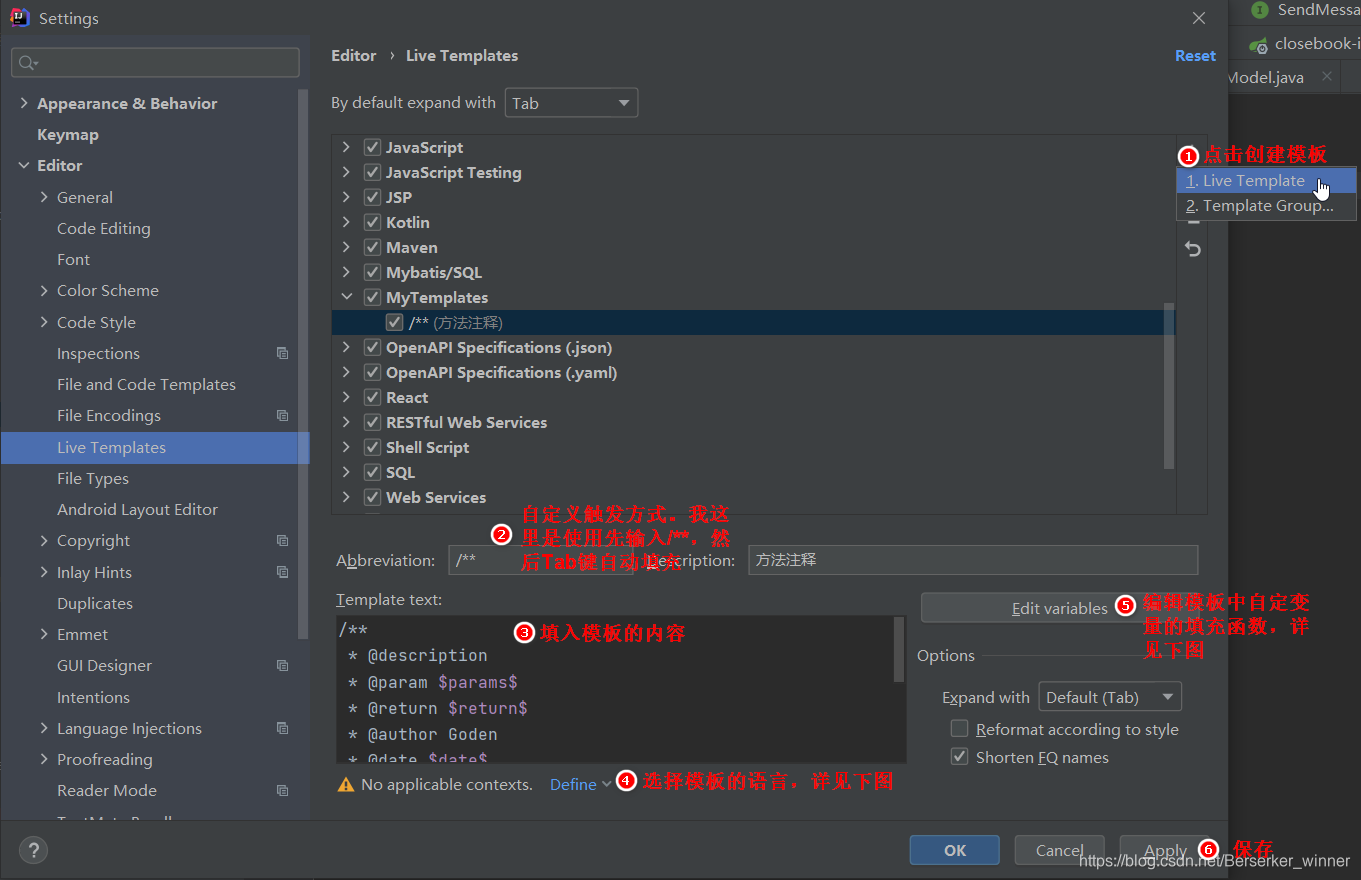Click the project-level icon next to Inspections

282,353
